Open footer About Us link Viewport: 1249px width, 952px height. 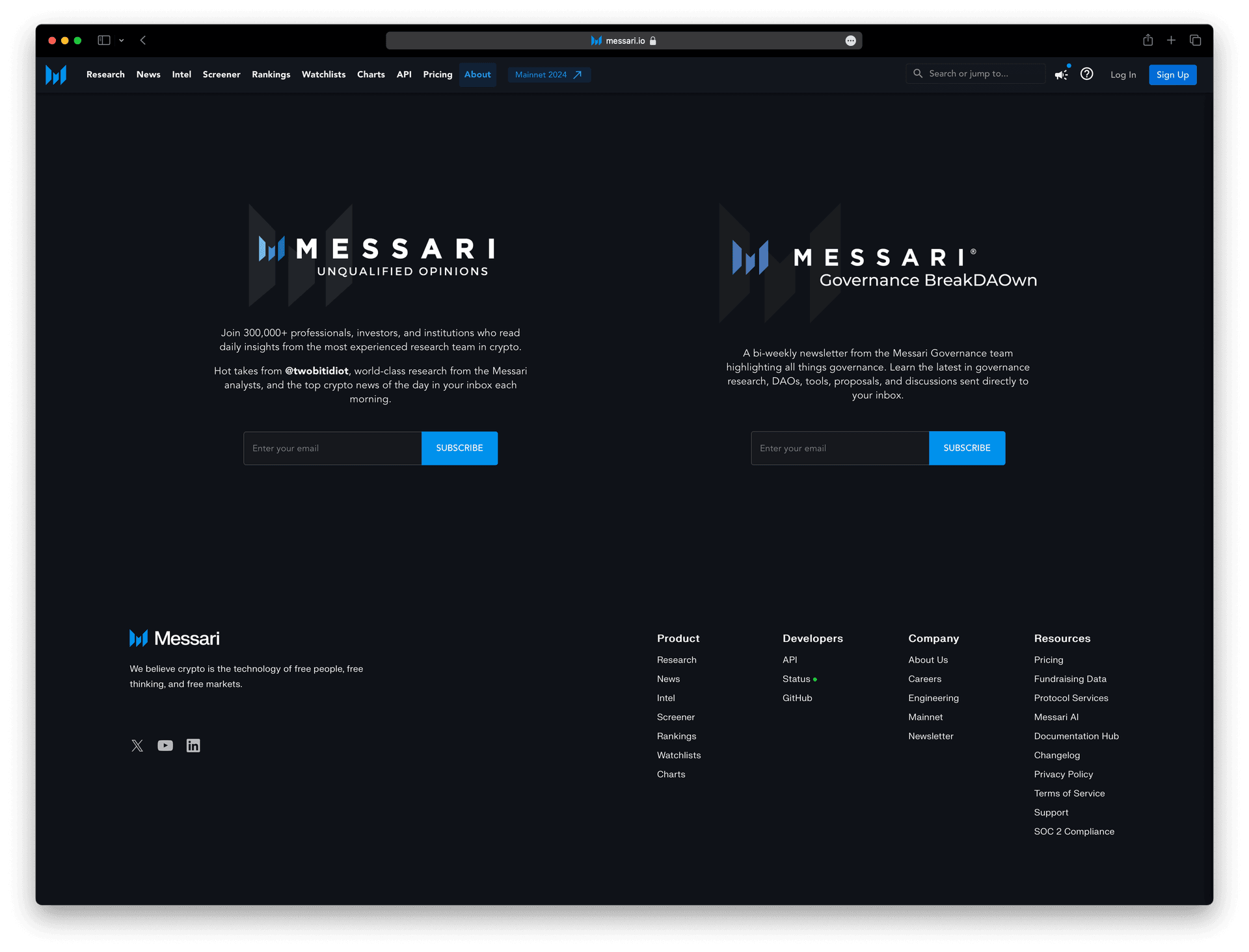[x=928, y=660]
